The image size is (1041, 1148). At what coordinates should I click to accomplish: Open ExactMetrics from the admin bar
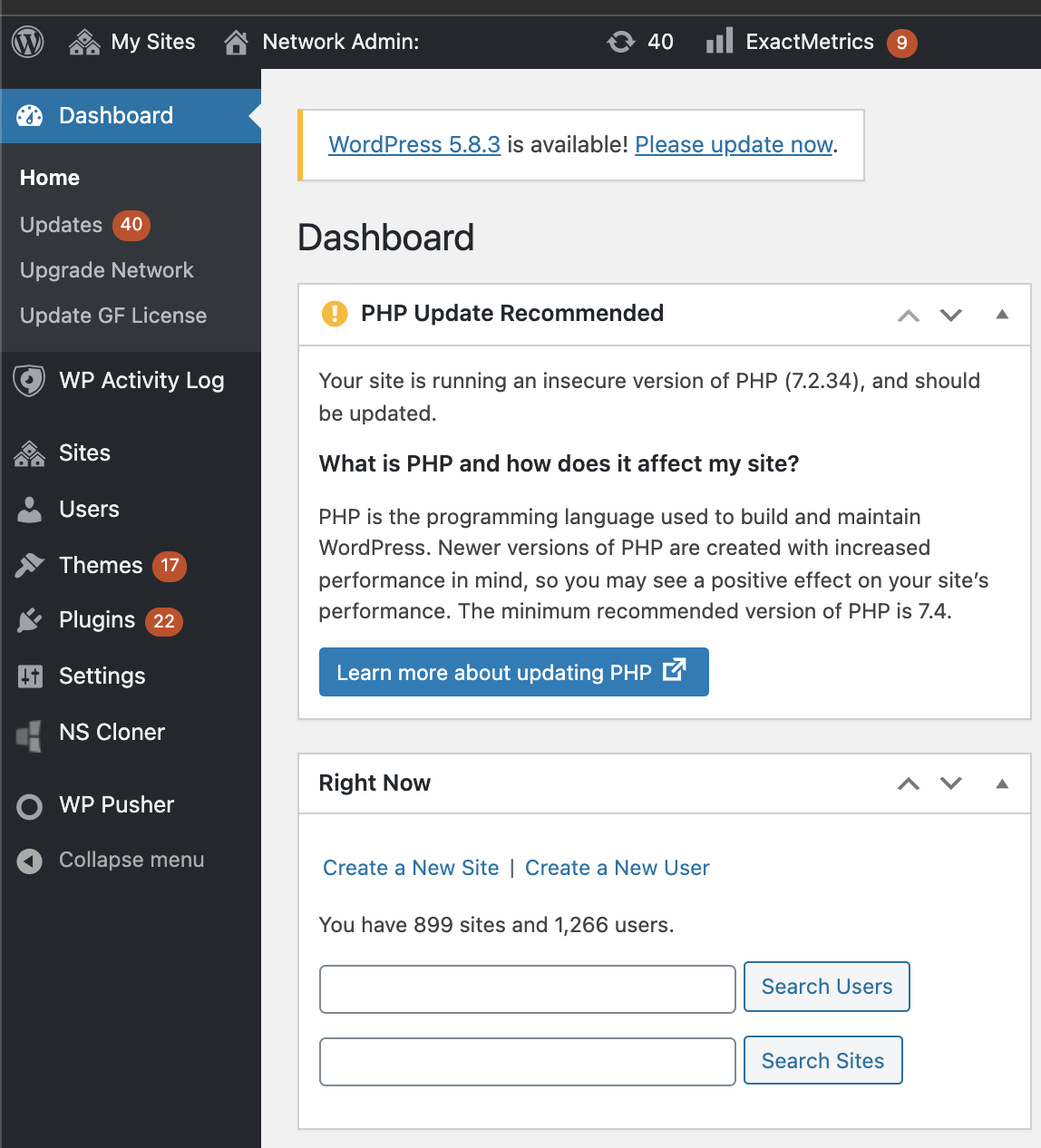coord(812,42)
